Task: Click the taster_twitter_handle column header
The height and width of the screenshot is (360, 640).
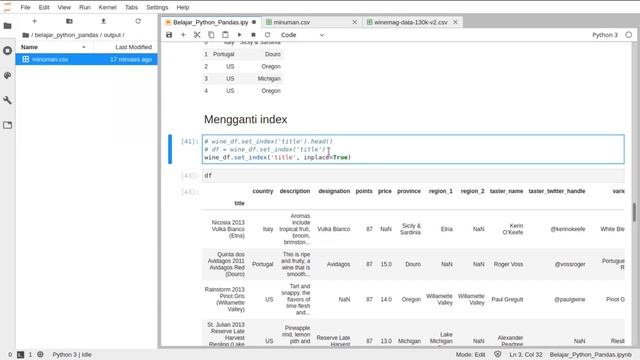Action: click(557, 191)
